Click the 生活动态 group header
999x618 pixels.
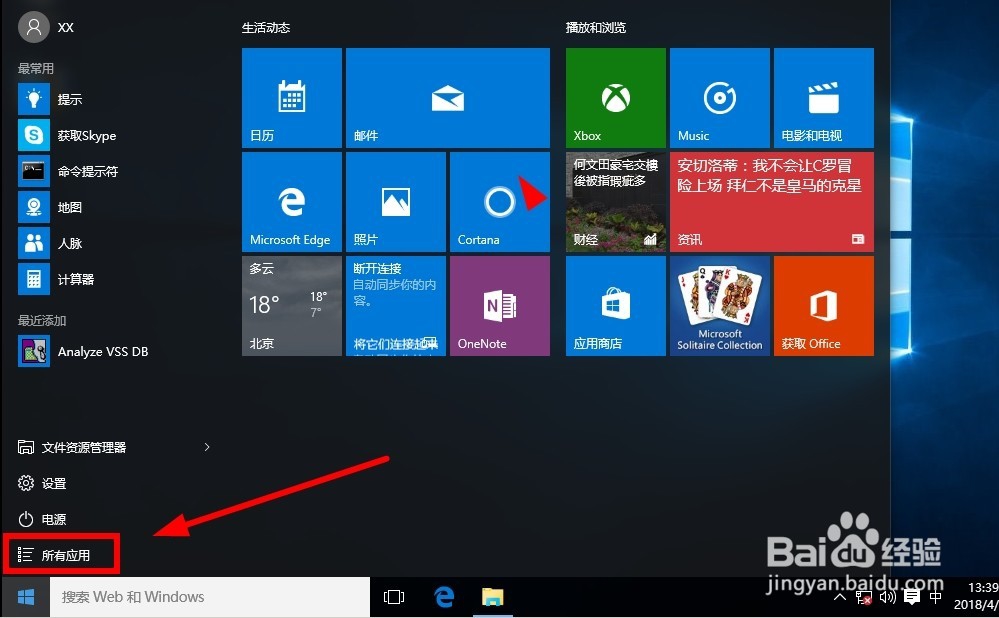(x=266, y=27)
